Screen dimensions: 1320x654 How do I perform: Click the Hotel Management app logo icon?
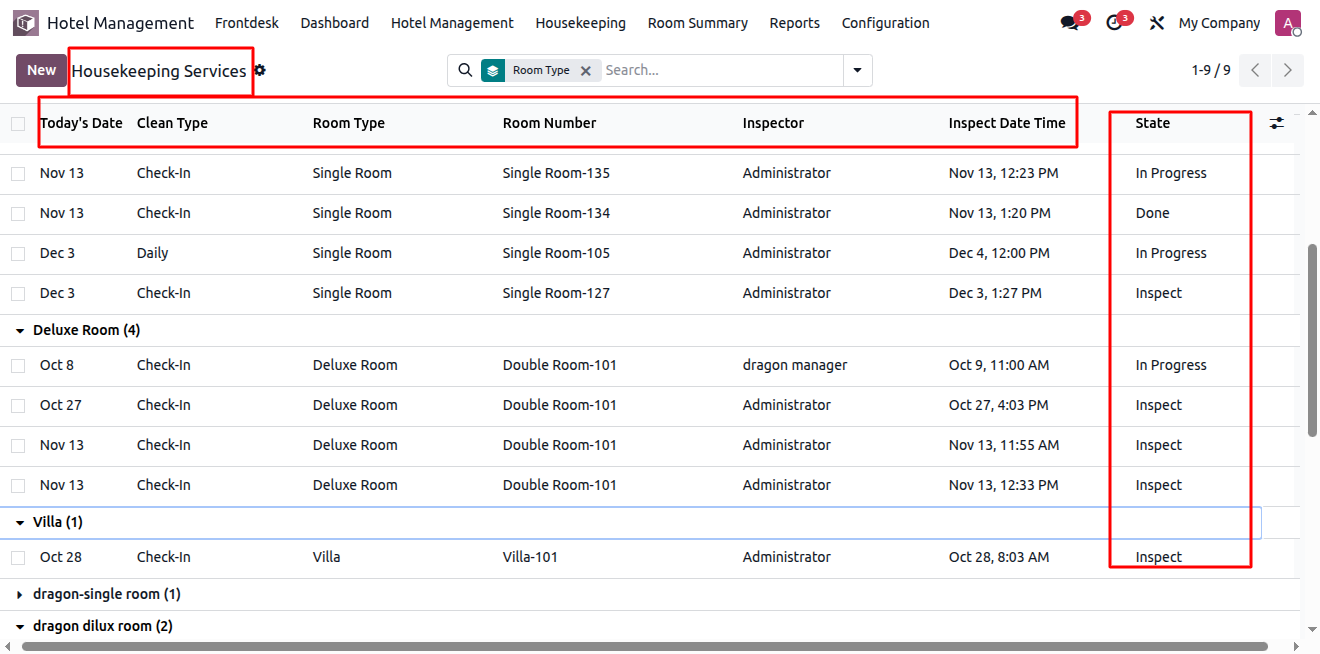(26, 23)
